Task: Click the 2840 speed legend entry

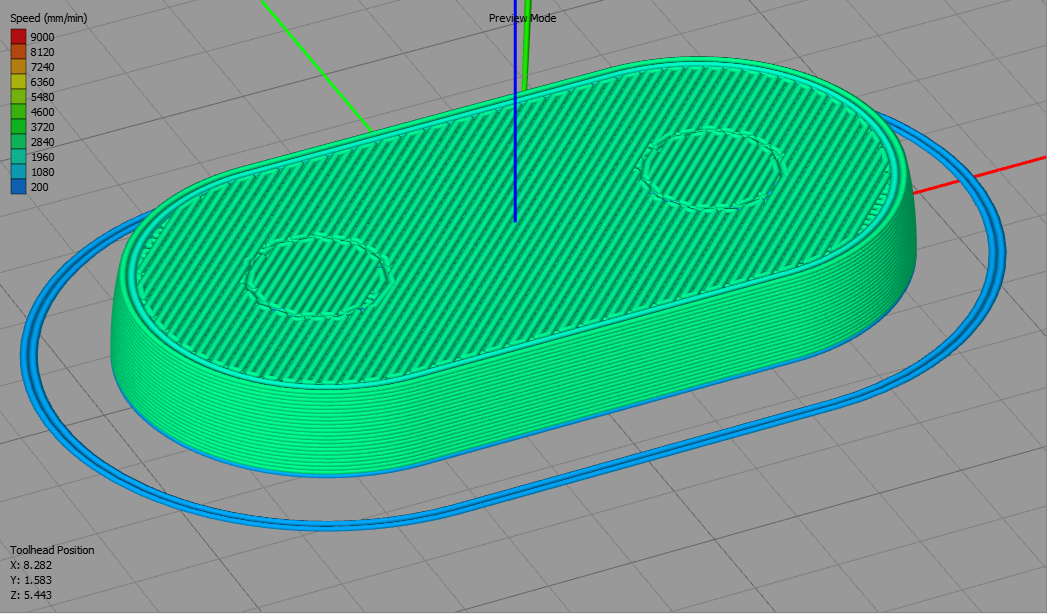Action: [18, 142]
